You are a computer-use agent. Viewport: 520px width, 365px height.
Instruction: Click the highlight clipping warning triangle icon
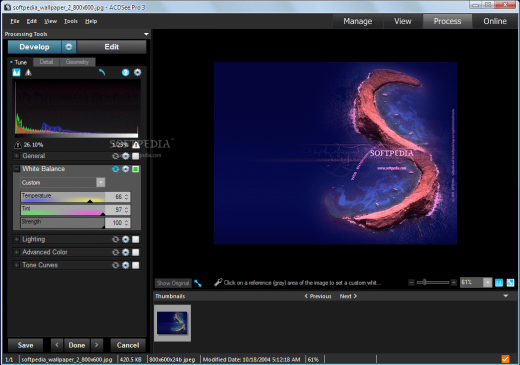(x=136, y=145)
